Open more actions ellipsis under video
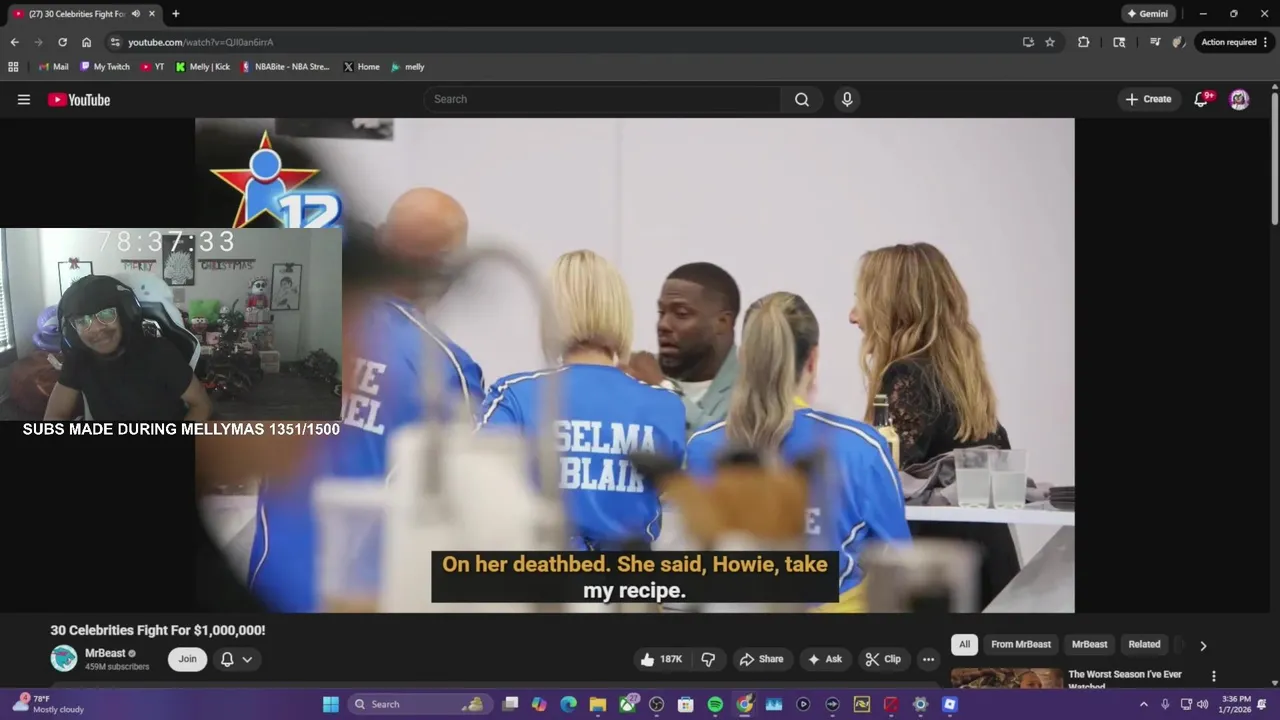This screenshot has height=720, width=1280. click(x=928, y=659)
